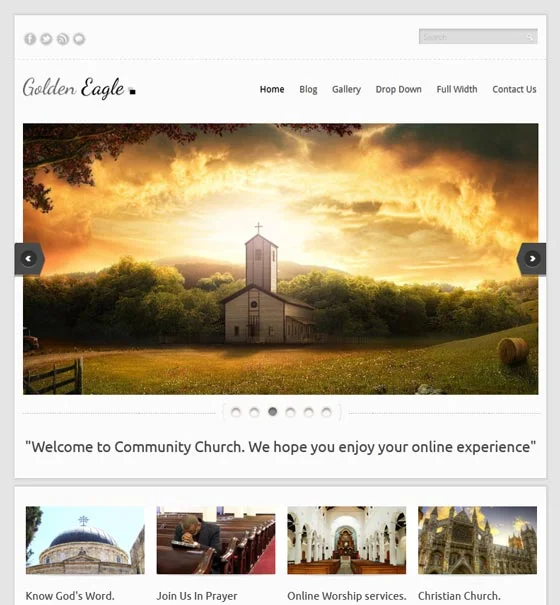Select the sixth slider pagination dot
This screenshot has height=605, width=560.
(327, 412)
